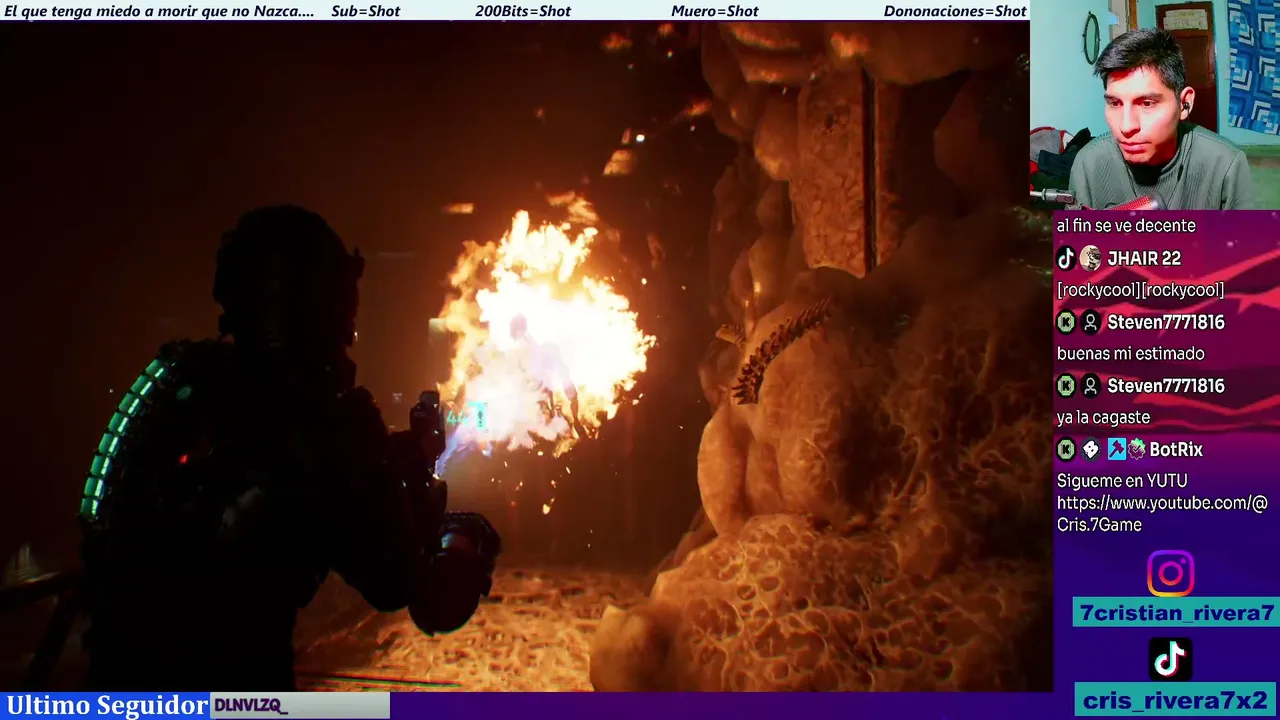Viewport: 1280px width, 720px height.
Task: Click the TikTok badge beside JHAIR 22
Action: click(x=1066, y=258)
